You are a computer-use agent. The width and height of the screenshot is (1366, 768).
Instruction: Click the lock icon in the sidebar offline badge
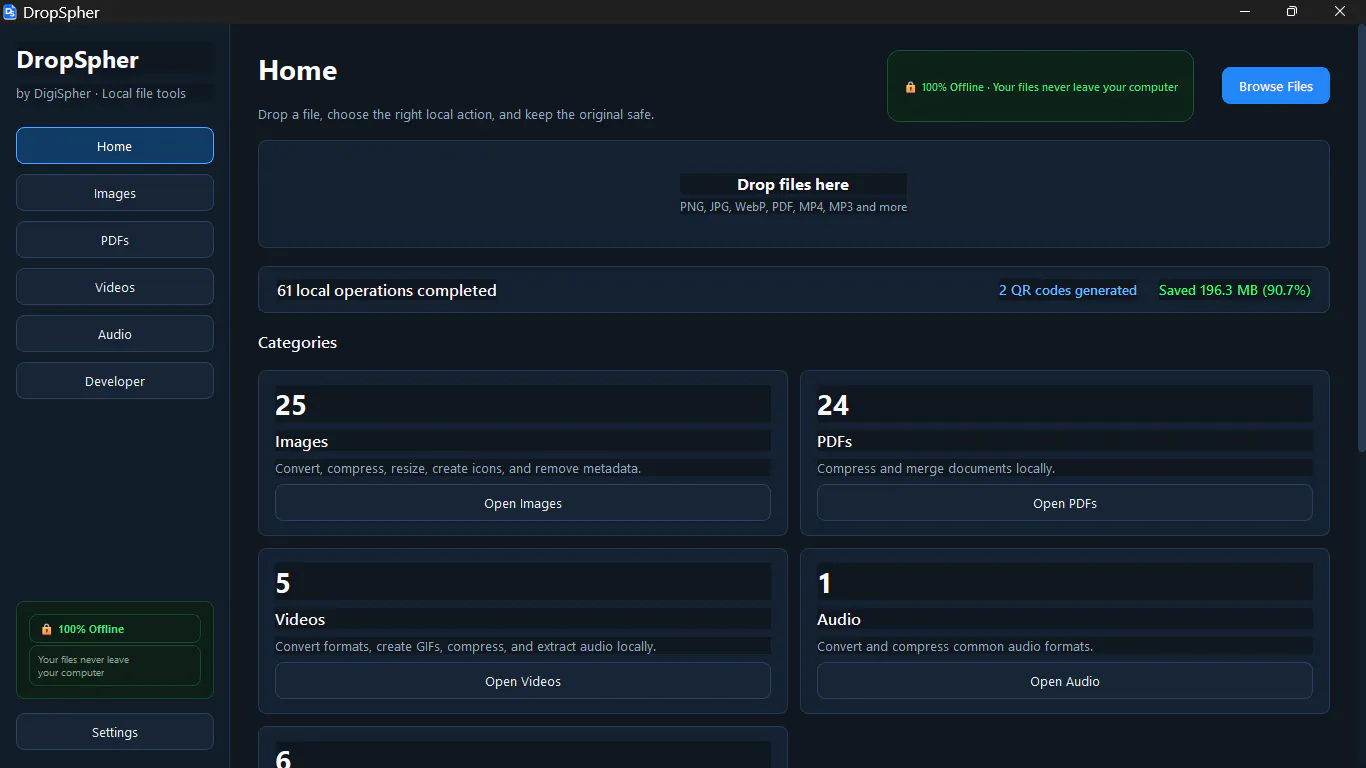pyautogui.click(x=46, y=629)
